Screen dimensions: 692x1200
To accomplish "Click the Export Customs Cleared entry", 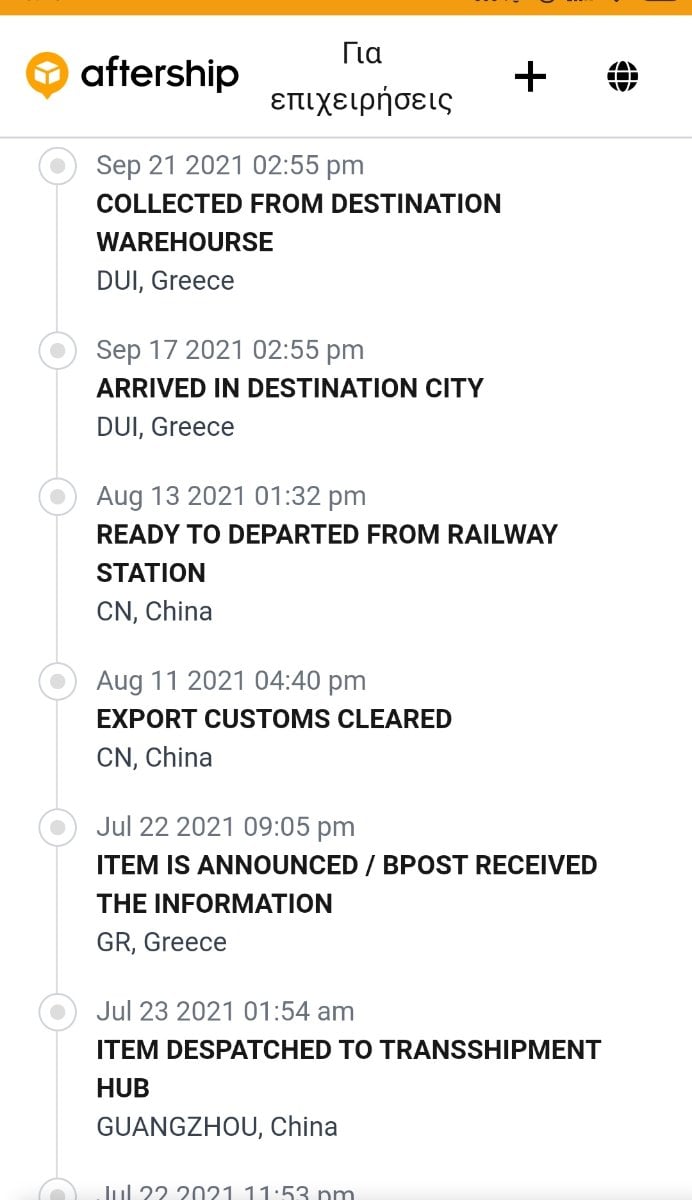I will (x=274, y=719).
